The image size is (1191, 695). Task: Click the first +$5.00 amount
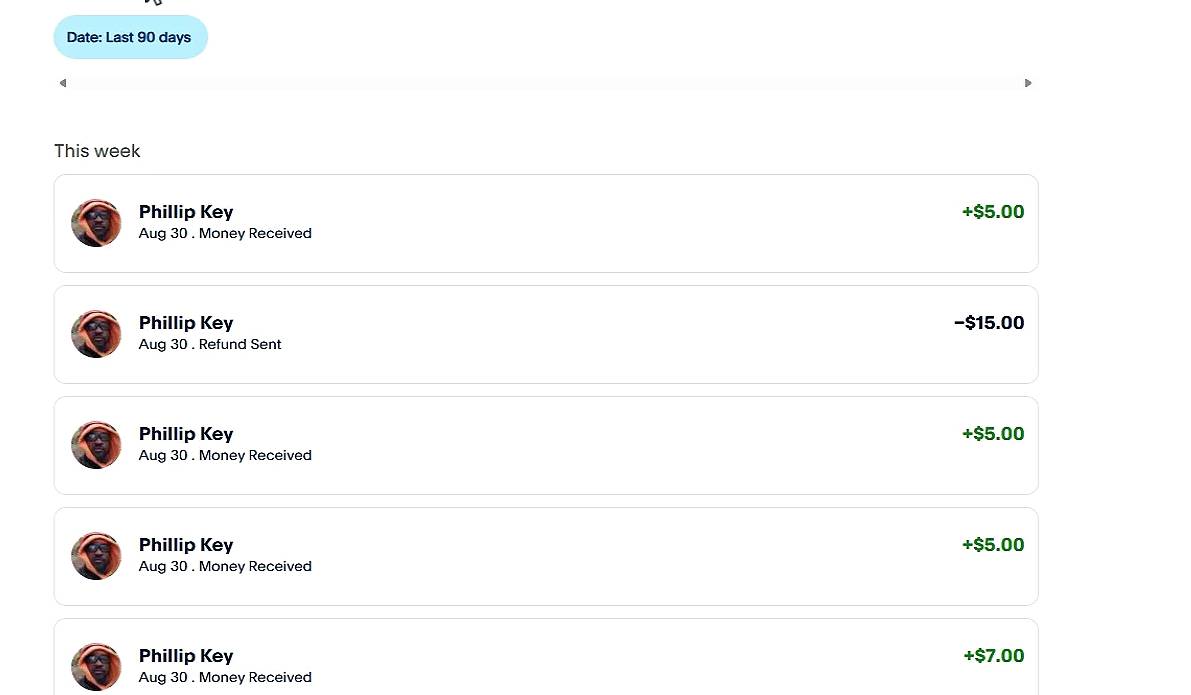tap(993, 212)
